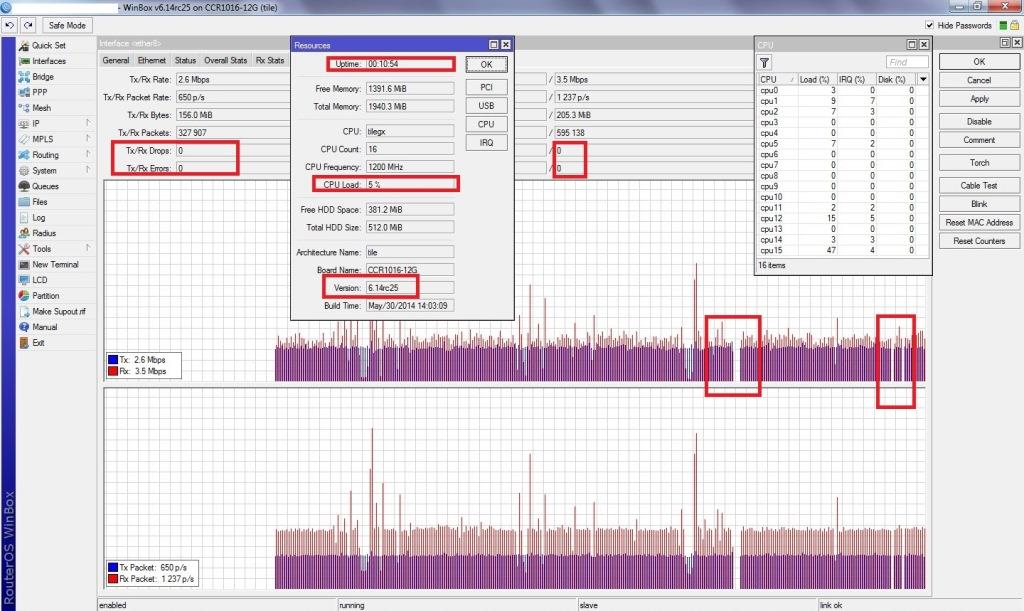1024x611 pixels.
Task: Open Bridge menu in sidebar
Action: pyautogui.click(x=43, y=77)
